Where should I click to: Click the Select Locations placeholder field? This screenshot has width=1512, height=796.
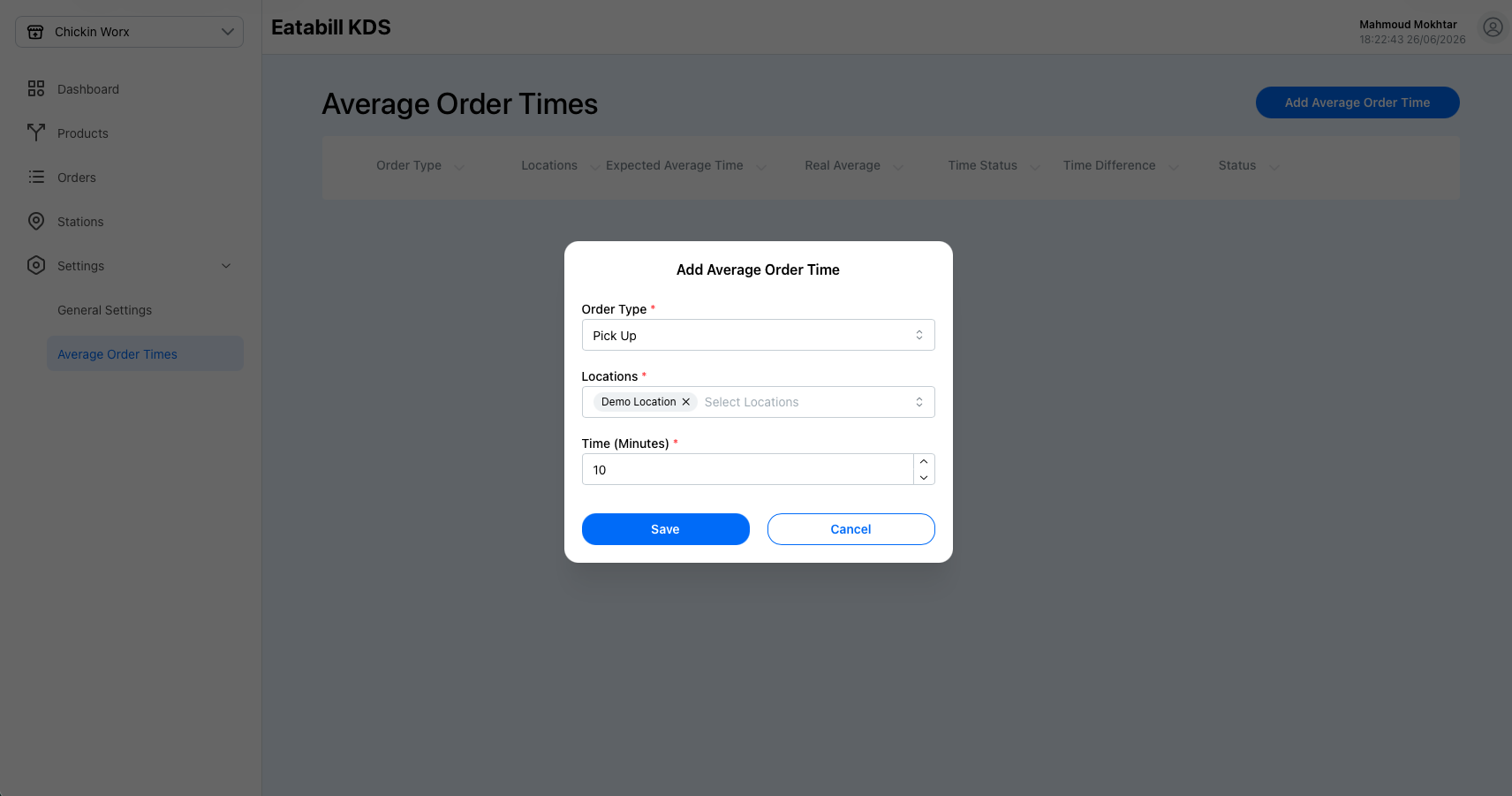point(752,402)
